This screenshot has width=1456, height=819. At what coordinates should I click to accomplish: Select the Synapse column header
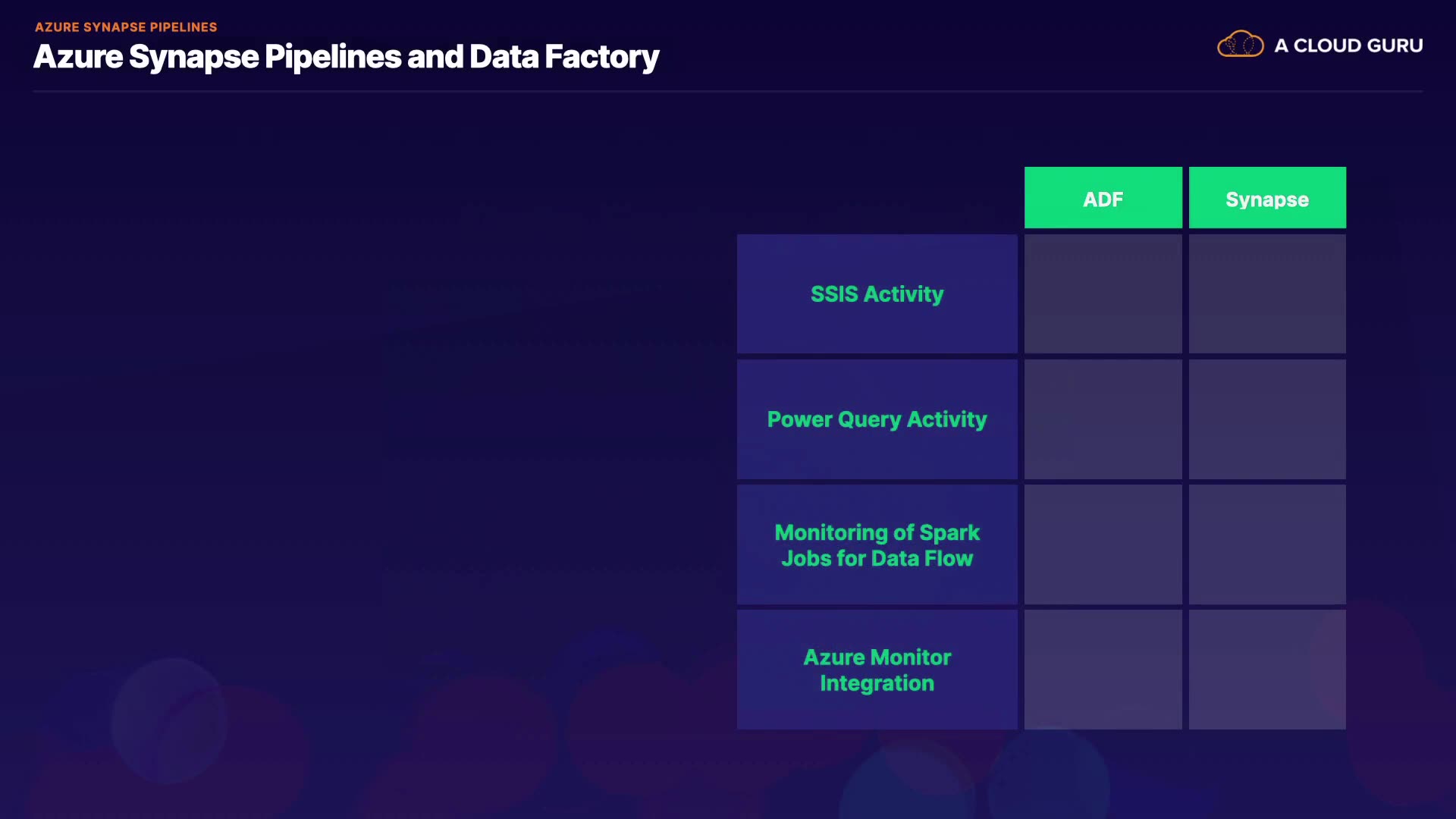(1267, 198)
